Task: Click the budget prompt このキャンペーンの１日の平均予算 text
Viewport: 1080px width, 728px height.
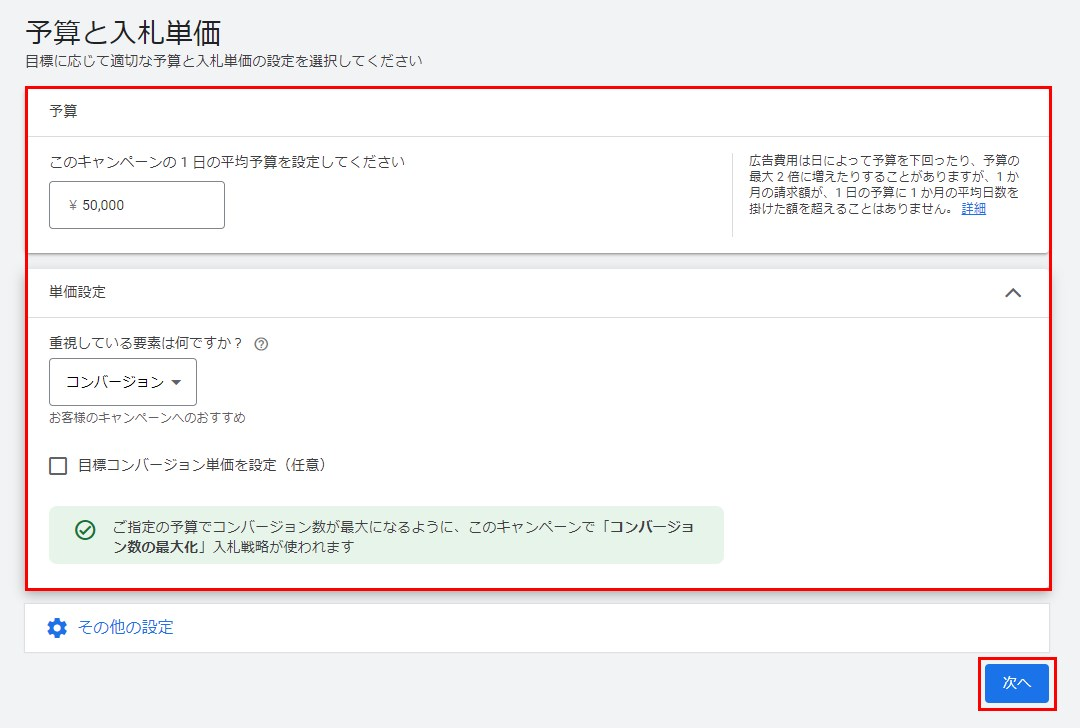Action: pyautogui.click(x=227, y=162)
